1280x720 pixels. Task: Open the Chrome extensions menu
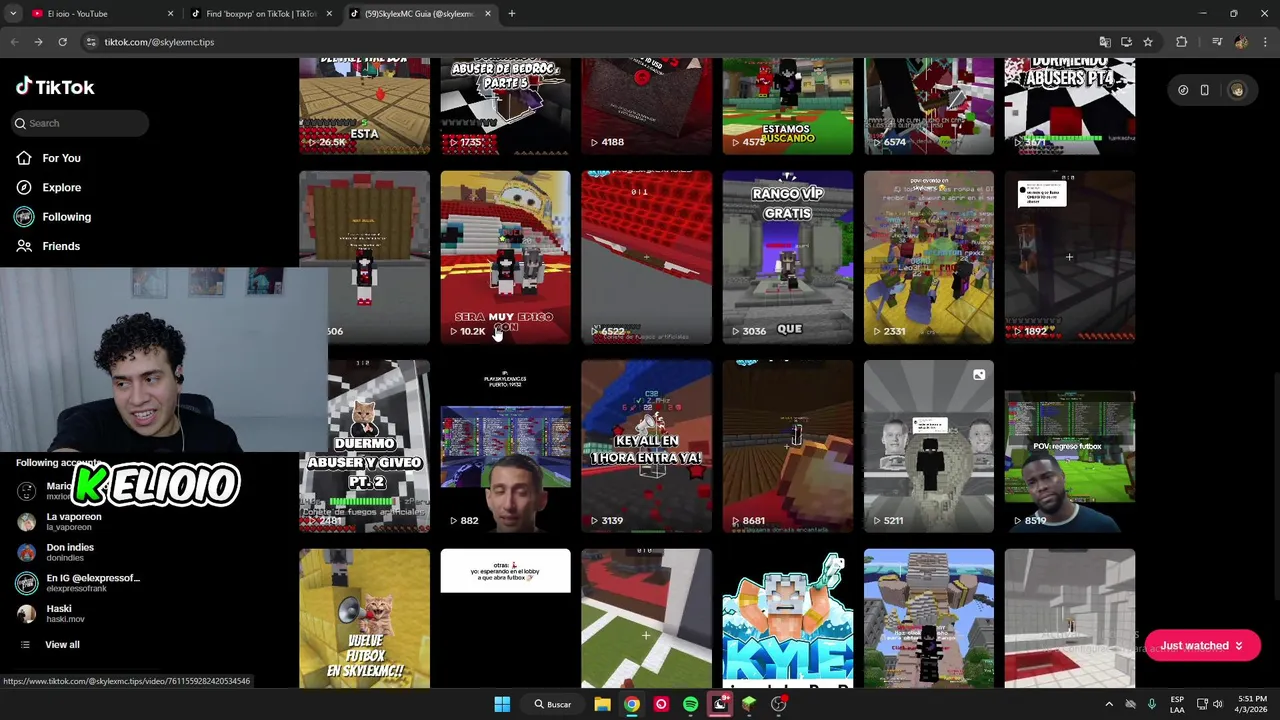1182,42
